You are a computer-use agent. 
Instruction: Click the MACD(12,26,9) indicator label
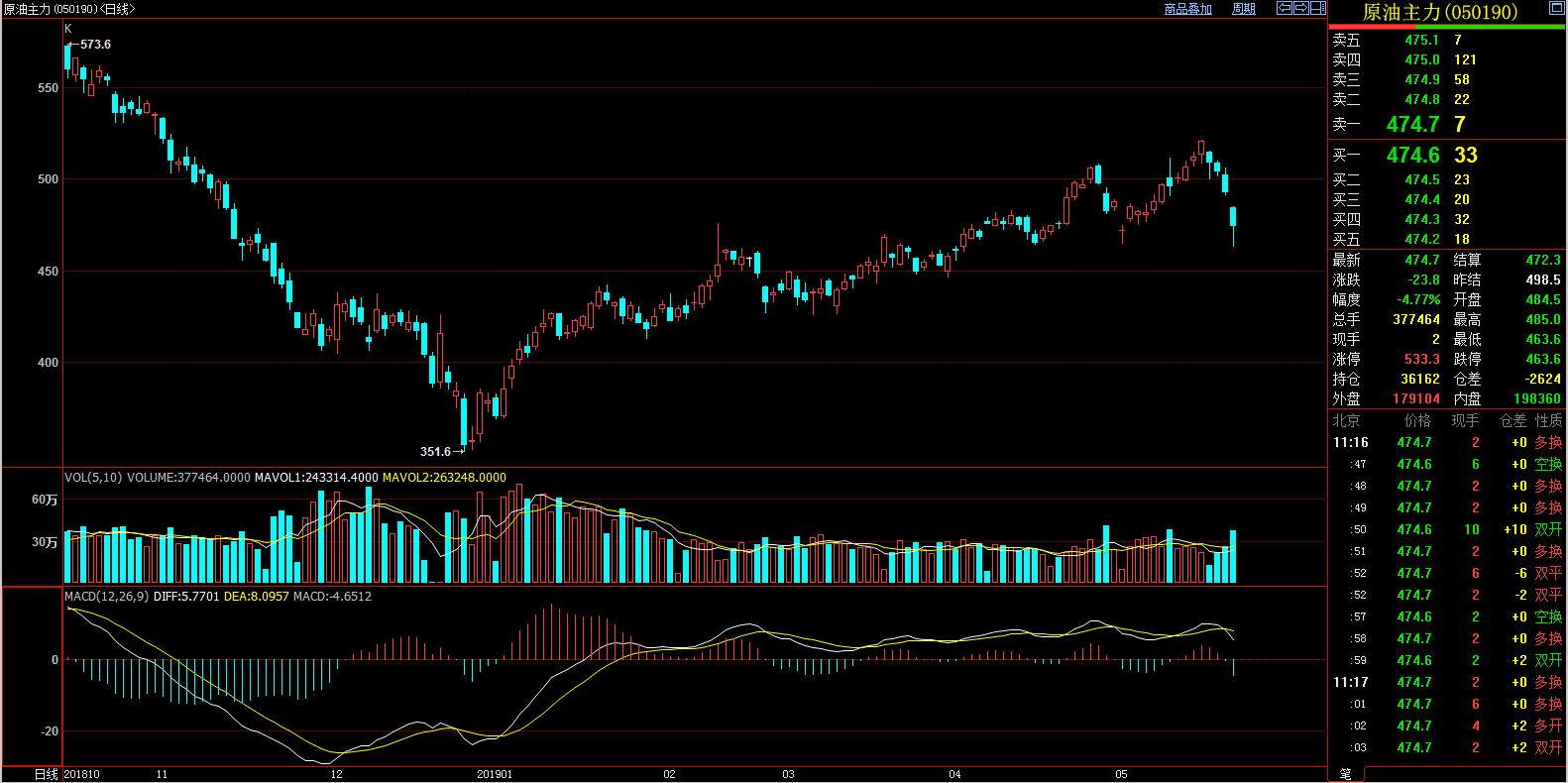106,597
